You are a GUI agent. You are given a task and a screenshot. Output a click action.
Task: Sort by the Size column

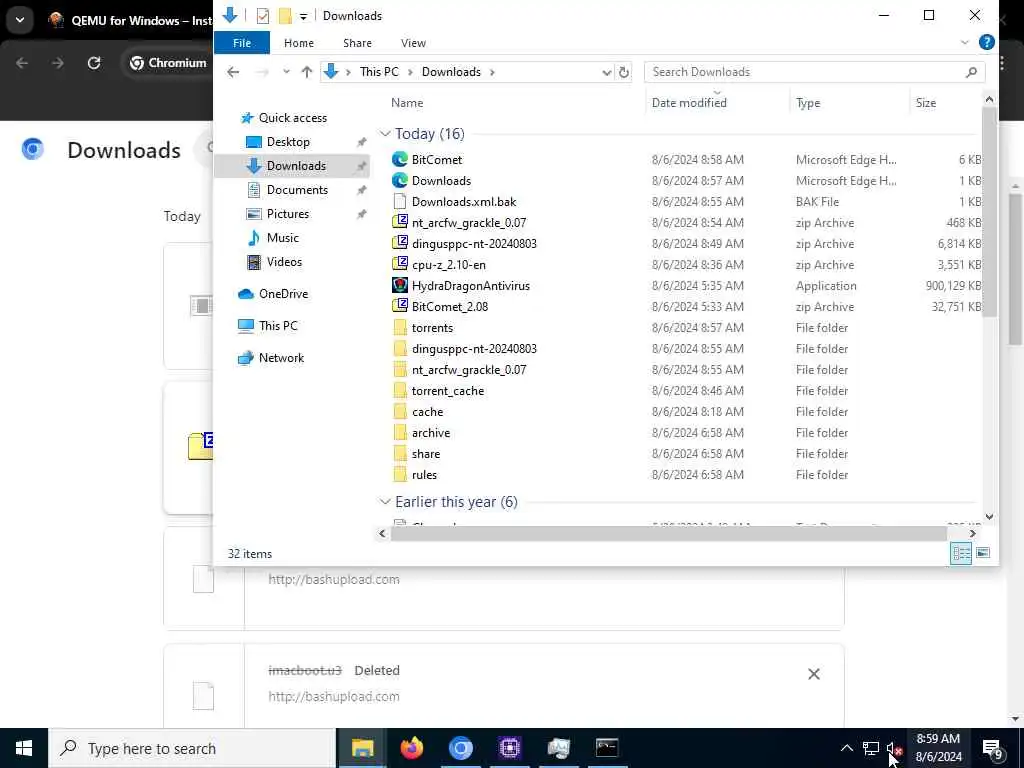coord(925,103)
